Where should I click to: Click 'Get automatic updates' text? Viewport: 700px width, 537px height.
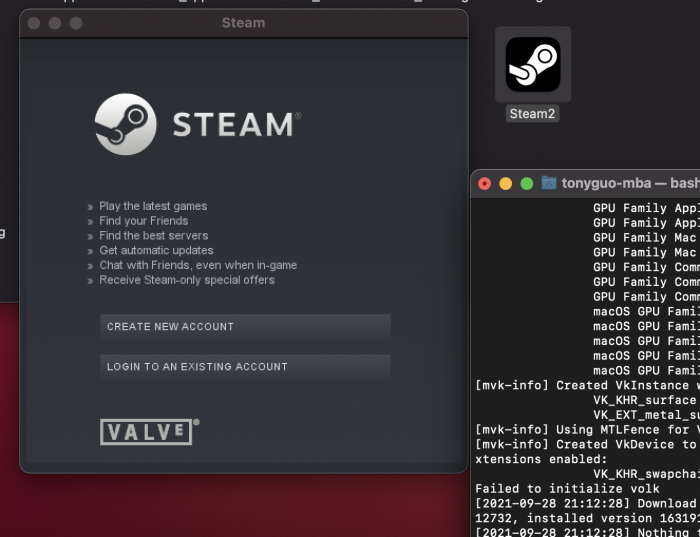click(156, 250)
